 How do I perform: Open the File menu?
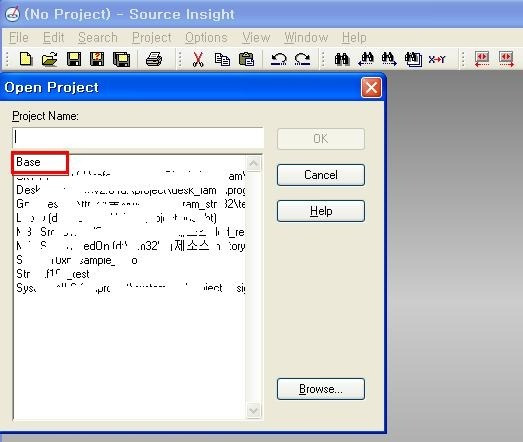point(19,38)
